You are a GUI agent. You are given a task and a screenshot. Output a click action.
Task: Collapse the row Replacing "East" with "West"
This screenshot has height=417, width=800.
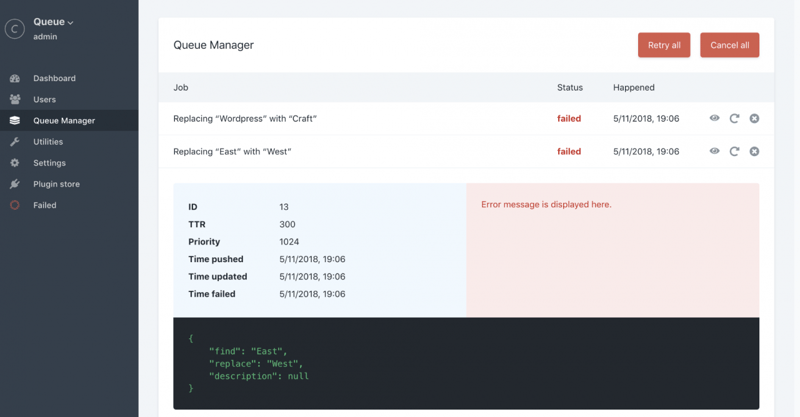[232, 151]
